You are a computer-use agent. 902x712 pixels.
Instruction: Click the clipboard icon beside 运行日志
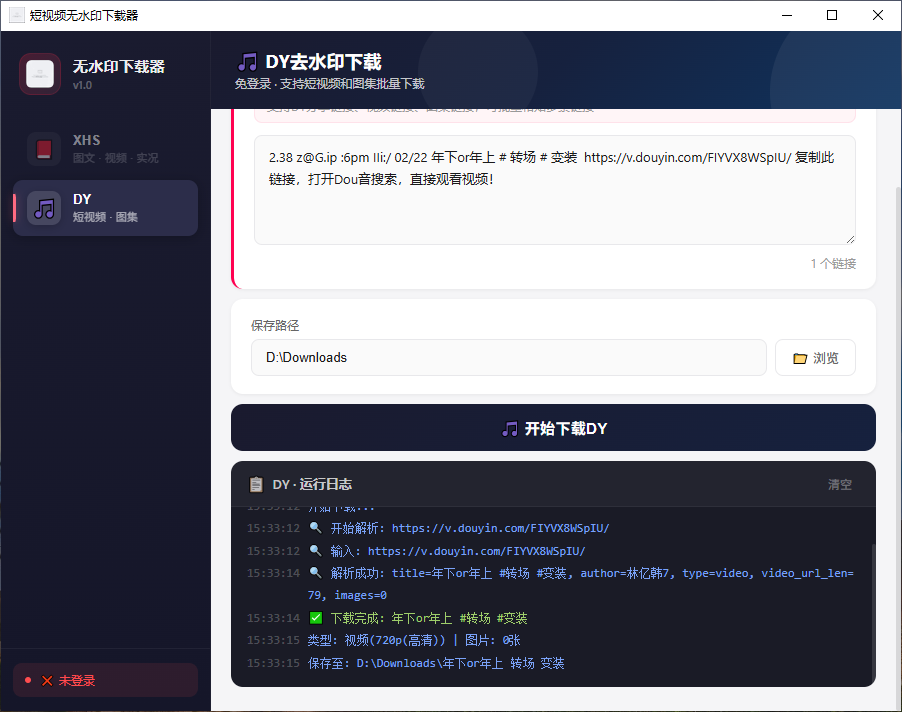pyautogui.click(x=256, y=484)
